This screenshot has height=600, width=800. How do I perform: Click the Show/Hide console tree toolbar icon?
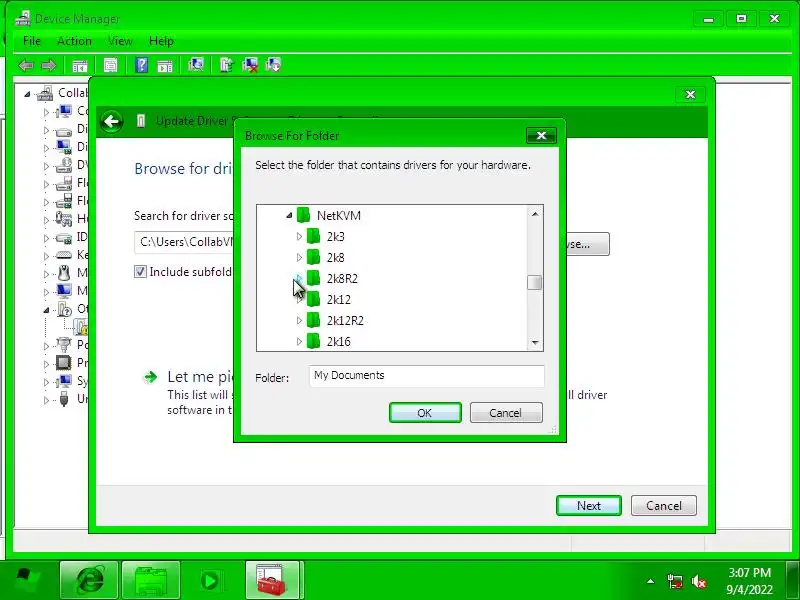80,65
